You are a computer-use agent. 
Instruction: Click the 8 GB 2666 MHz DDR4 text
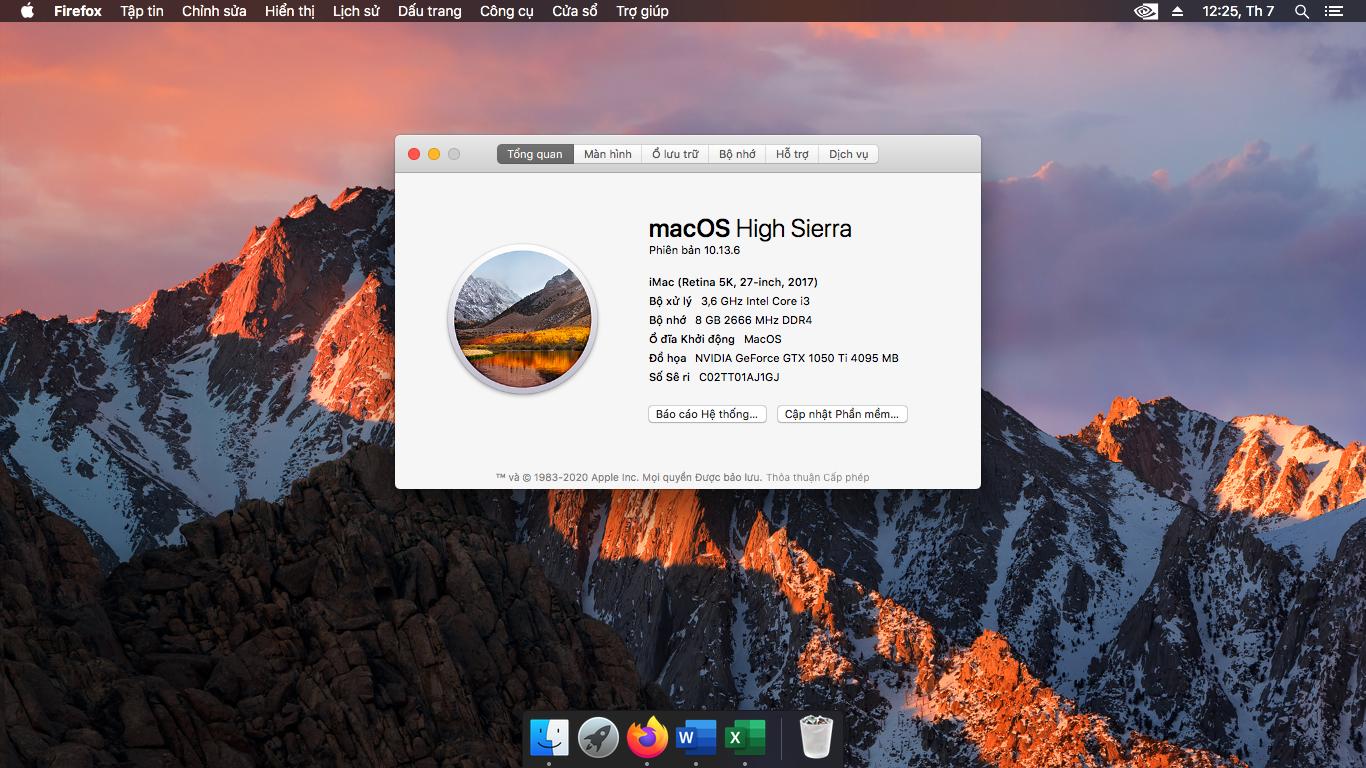753,320
